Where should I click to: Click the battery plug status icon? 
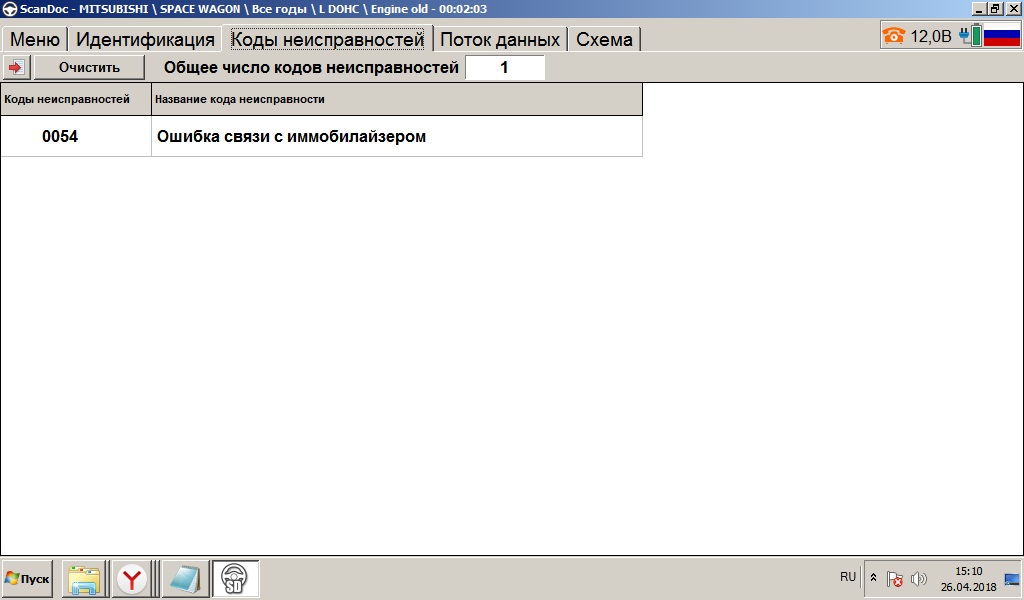[970, 35]
